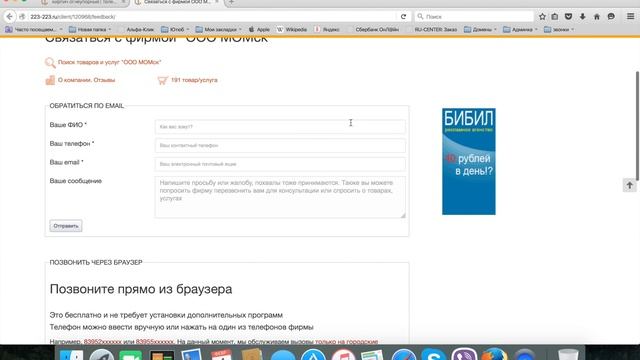Open the chat bubble toolbar icon
This screenshot has width=640, height=360.
(611, 17)
